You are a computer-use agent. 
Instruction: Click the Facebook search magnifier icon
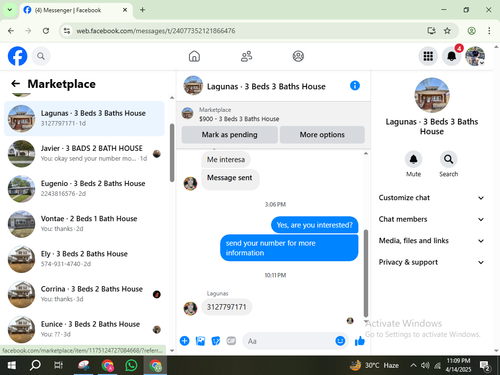(x=41, y=56)
